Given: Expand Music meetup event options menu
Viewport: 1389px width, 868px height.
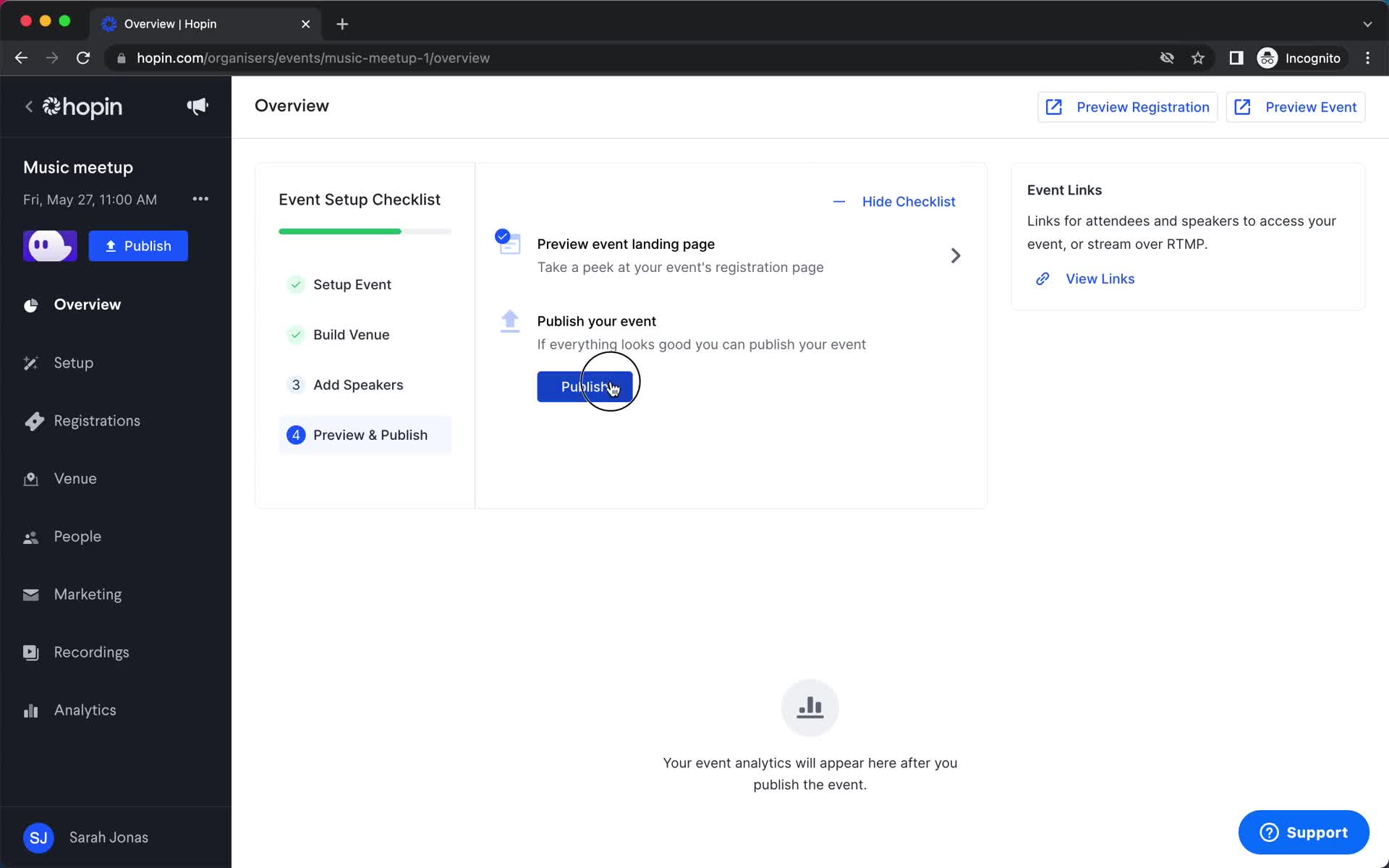Looking at the screenshot, I should [200, 199].
